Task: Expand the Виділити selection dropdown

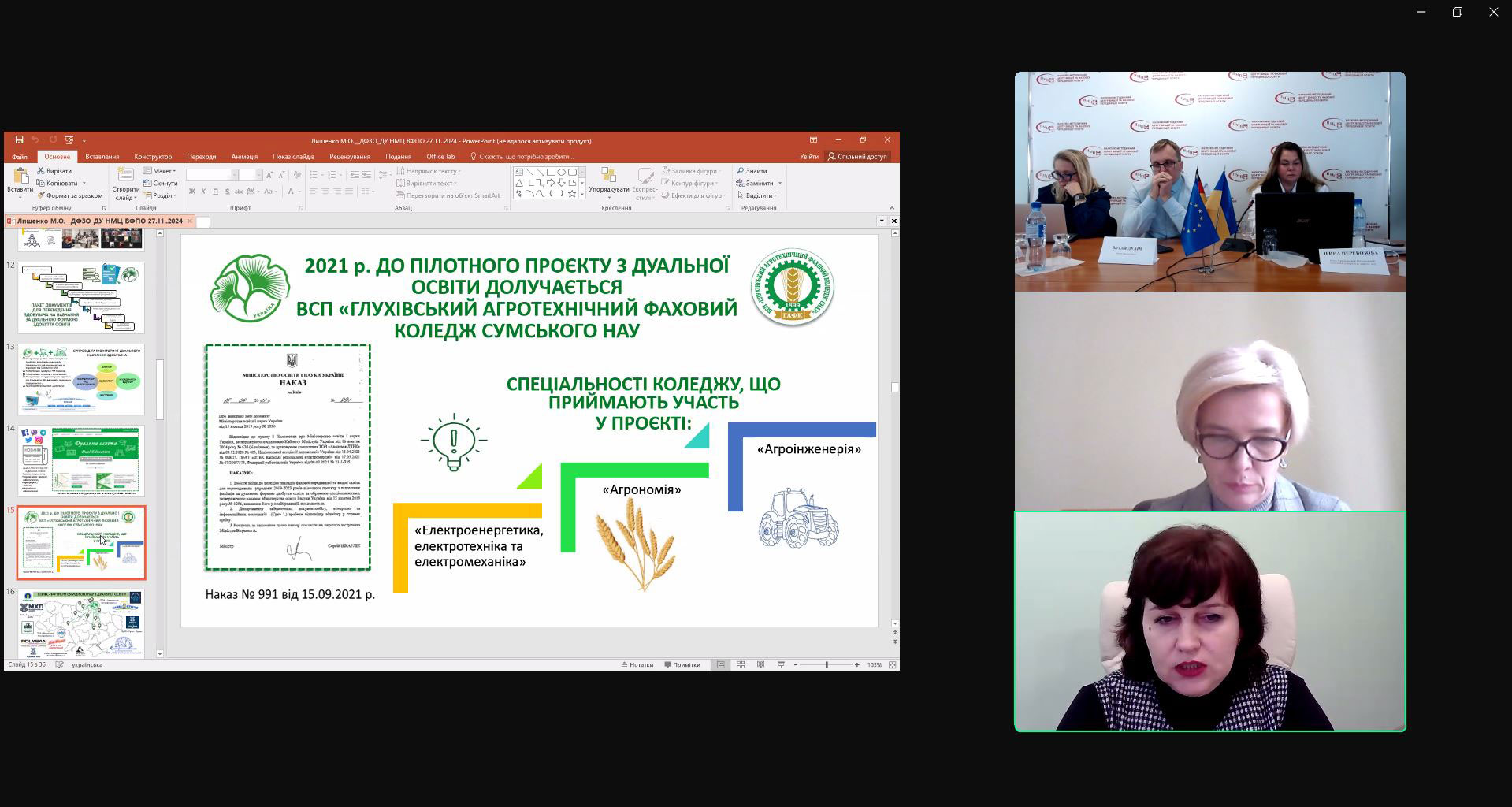Action: [x=757, y=195]
